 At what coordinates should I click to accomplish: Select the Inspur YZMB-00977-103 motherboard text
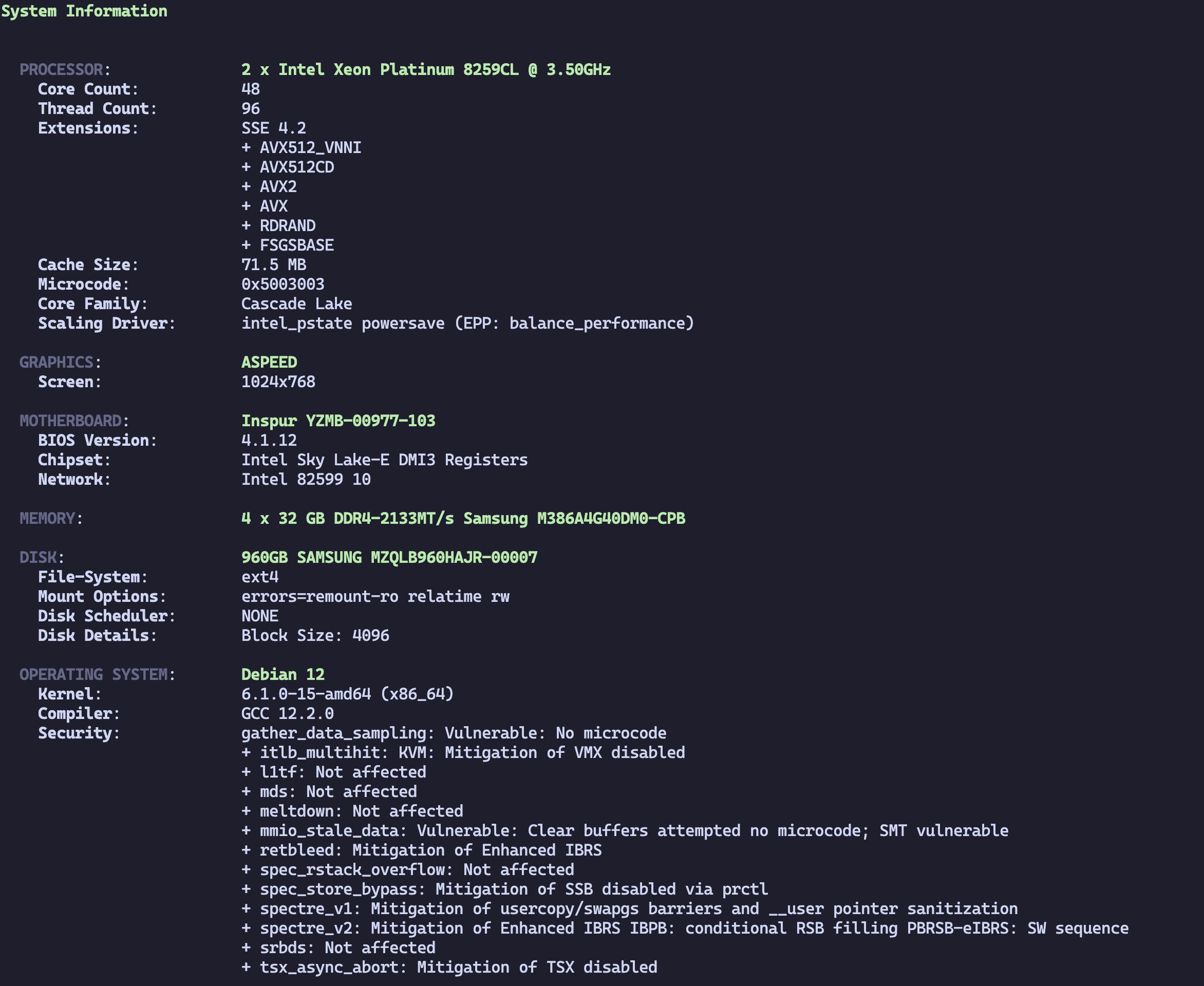click(338, 421)
